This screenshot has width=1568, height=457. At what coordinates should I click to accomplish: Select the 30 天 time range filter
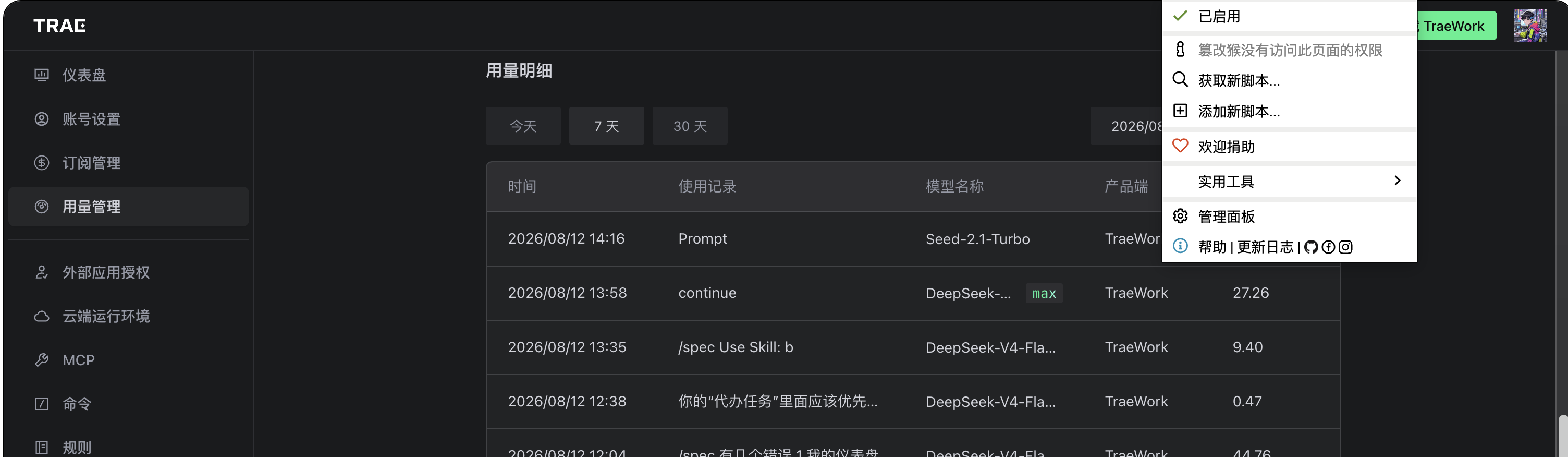coord(690,126)
